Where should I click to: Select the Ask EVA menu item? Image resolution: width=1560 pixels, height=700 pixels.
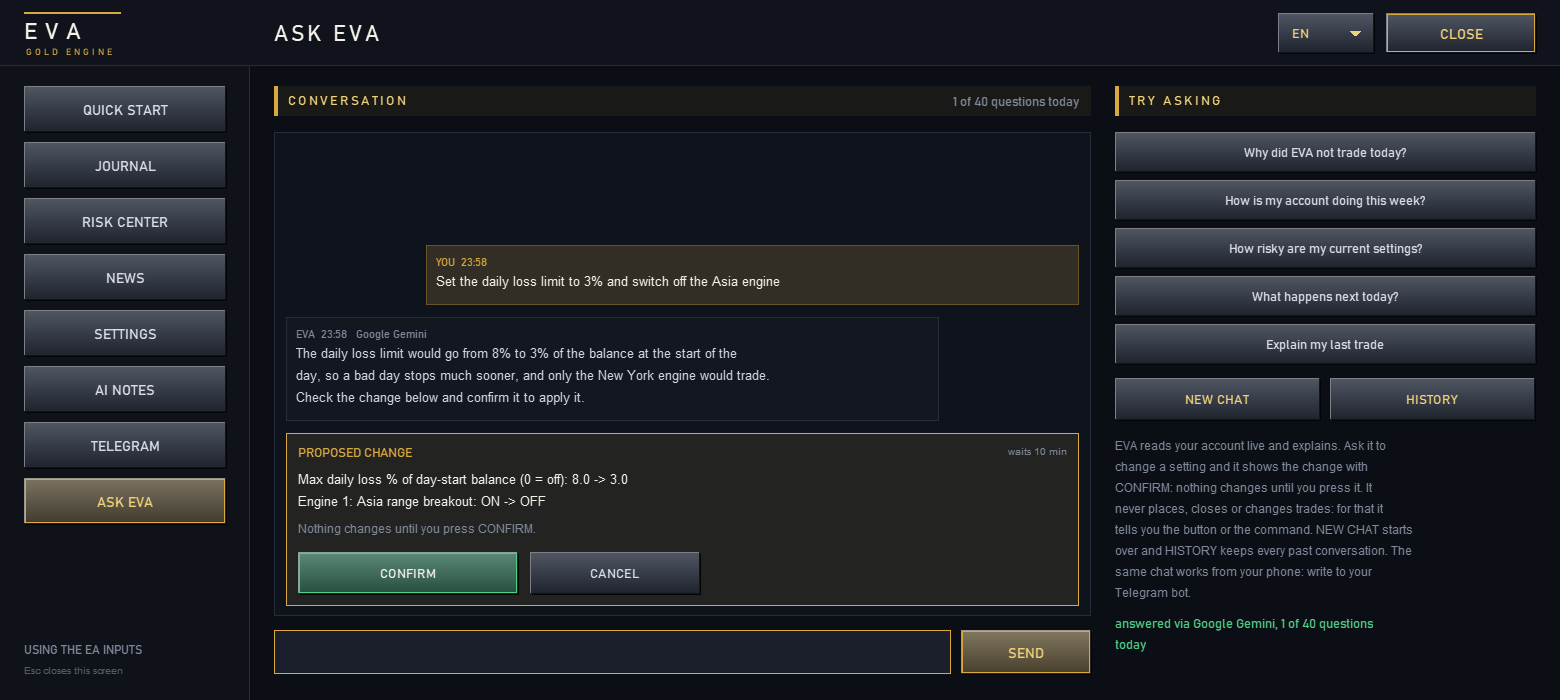[x=125, y=501]
